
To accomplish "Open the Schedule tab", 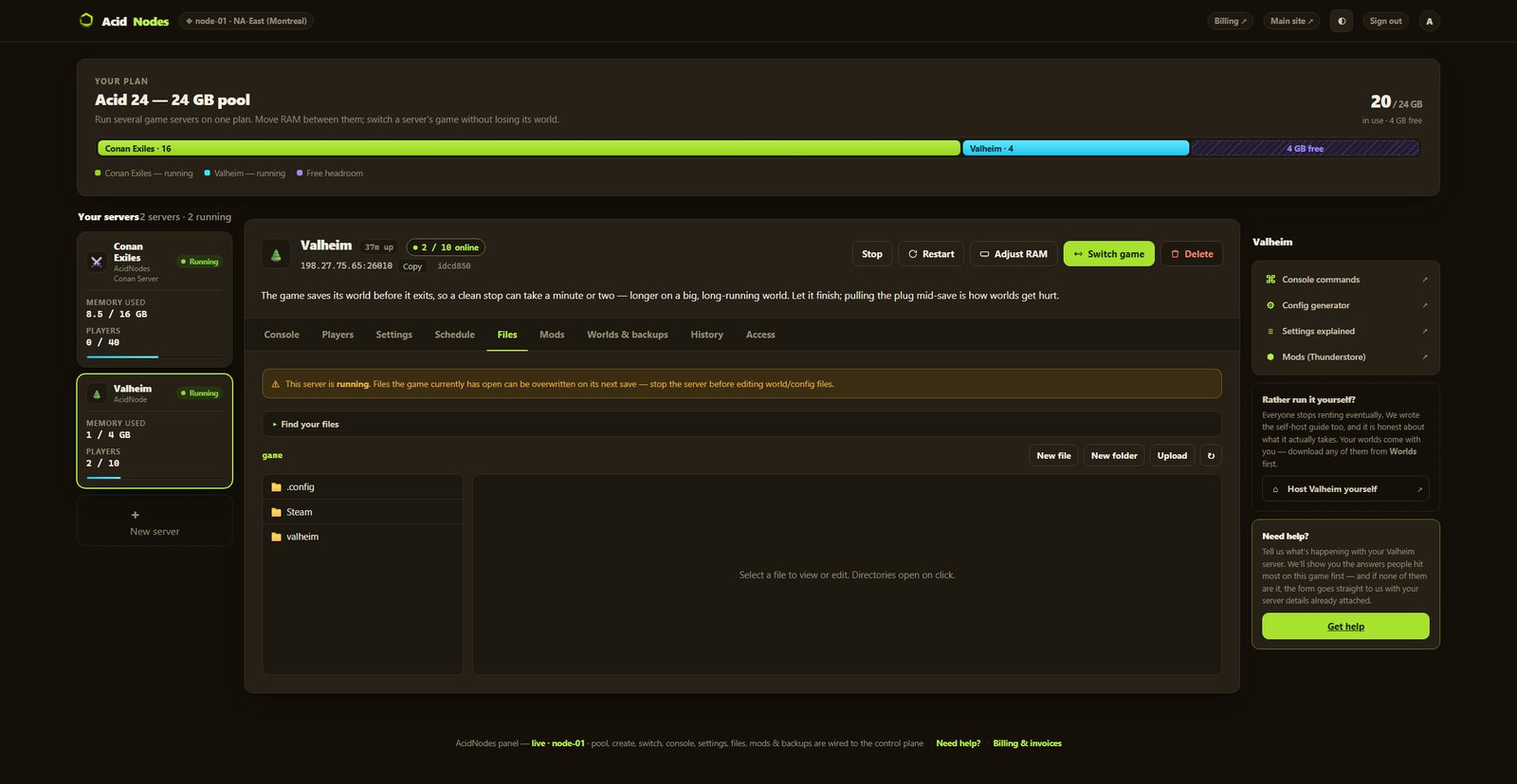I will coord(455,335).
